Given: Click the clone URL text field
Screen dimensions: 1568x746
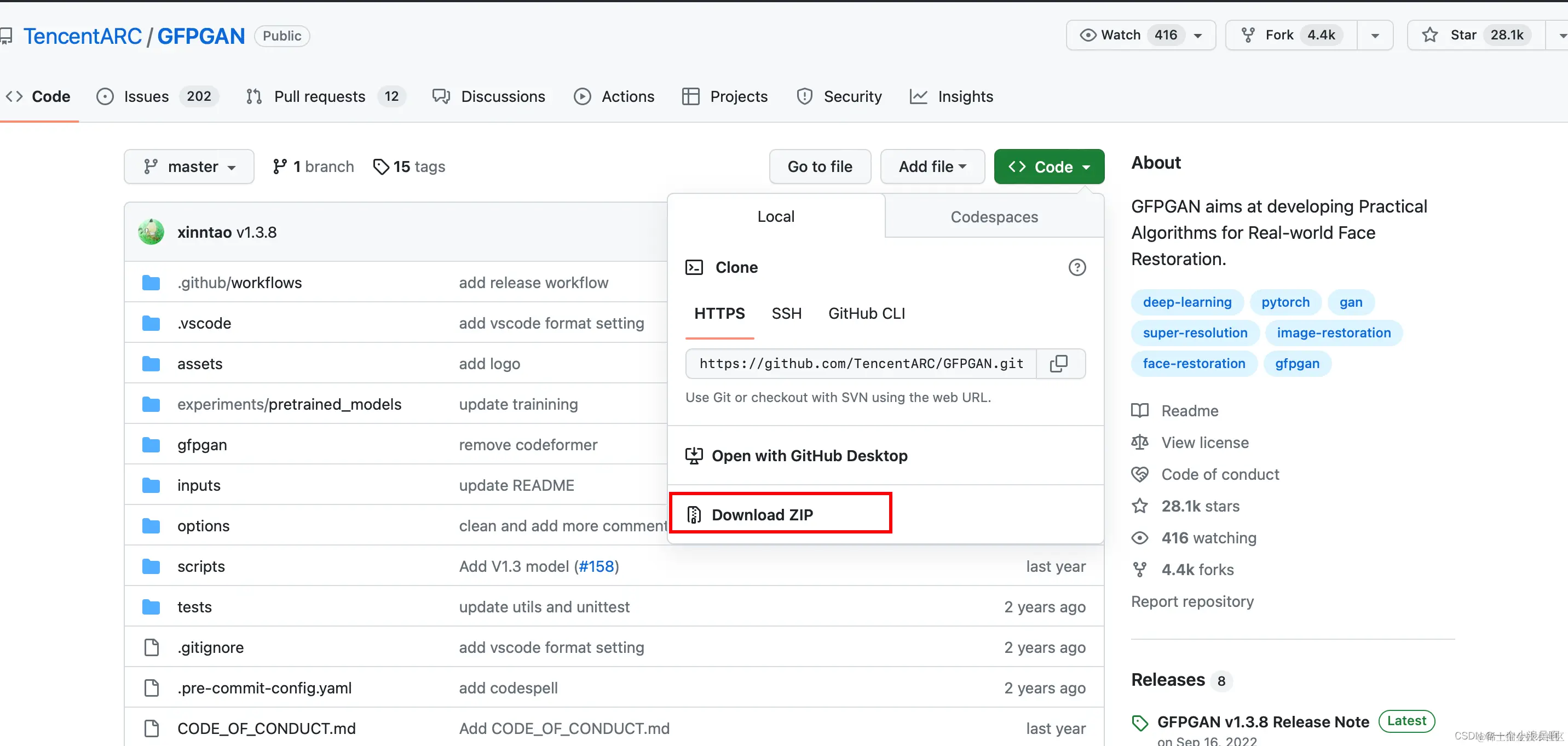Looking at the screenshot, I should click(x=861, y=364).
